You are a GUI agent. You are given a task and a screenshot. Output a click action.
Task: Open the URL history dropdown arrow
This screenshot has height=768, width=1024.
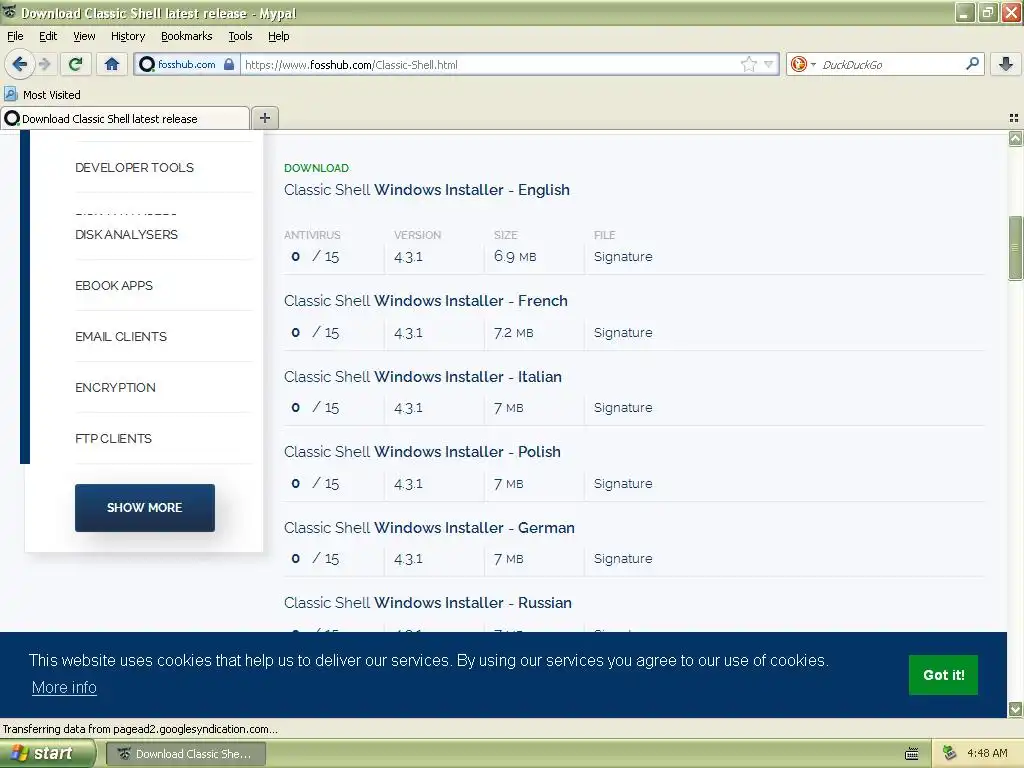pos(769,64)
